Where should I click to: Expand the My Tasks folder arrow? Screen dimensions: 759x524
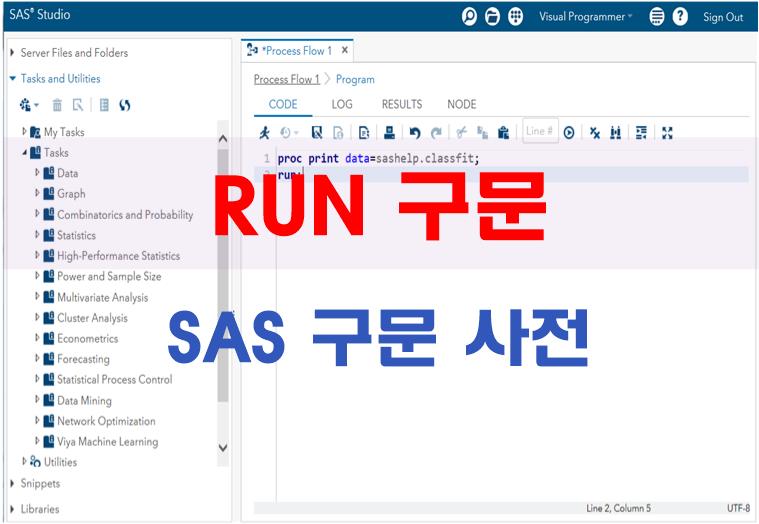[x=24, y=131]
